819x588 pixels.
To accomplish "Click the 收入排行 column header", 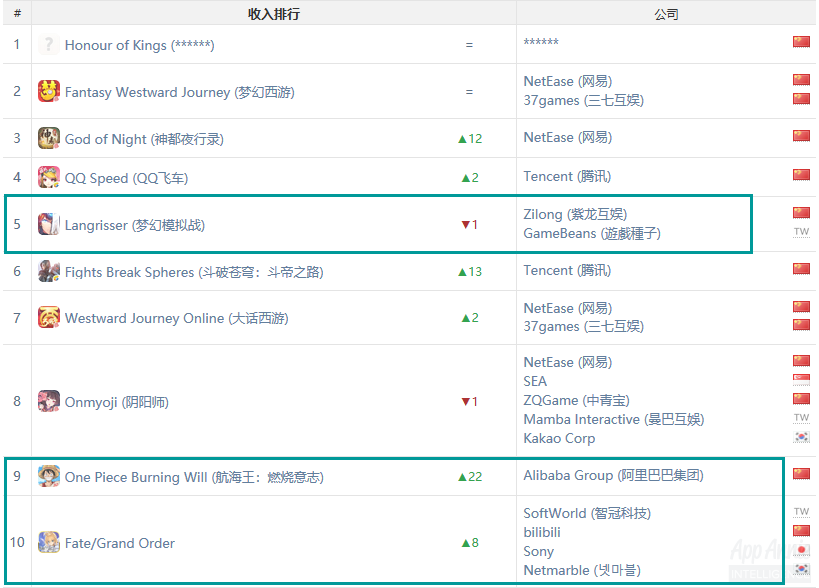I will pyautogui.click(x=274, y=14).
